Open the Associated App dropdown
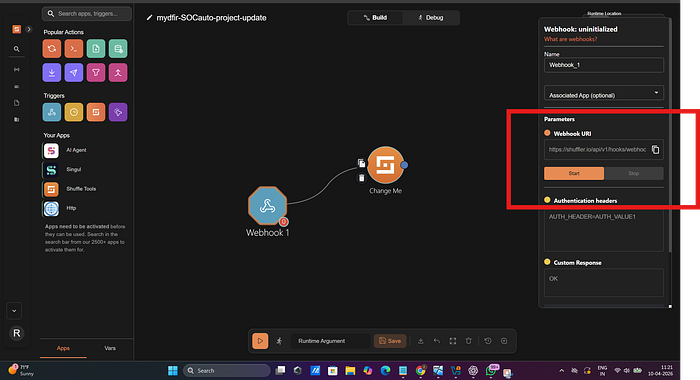 (604, 93)
